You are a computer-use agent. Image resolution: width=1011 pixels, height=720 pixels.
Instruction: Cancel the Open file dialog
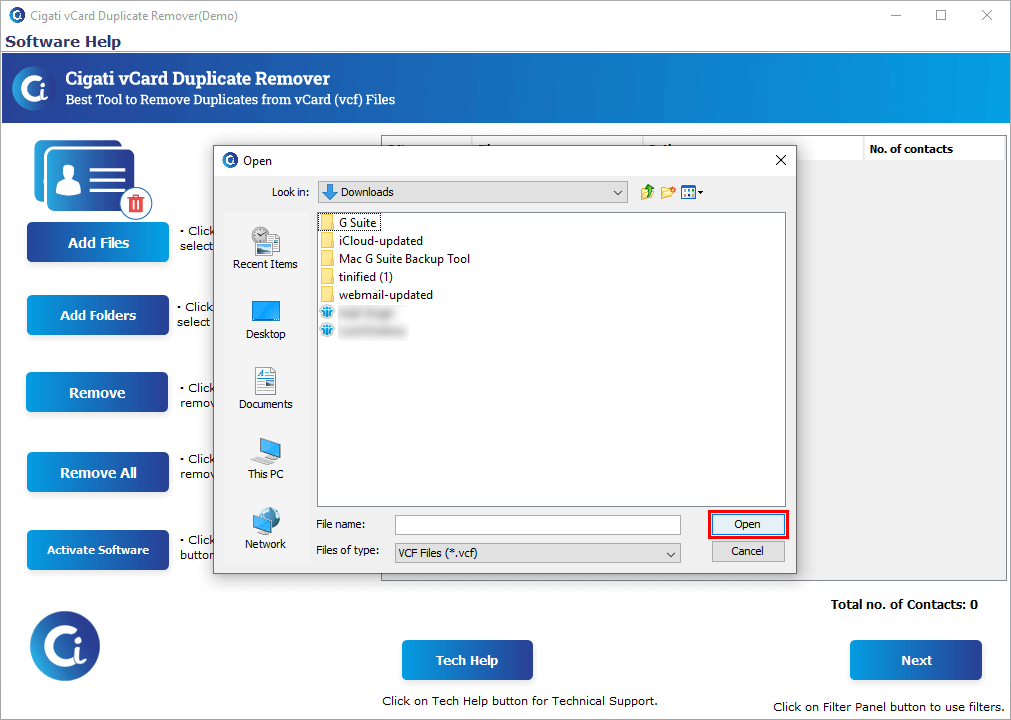point(748,551)
